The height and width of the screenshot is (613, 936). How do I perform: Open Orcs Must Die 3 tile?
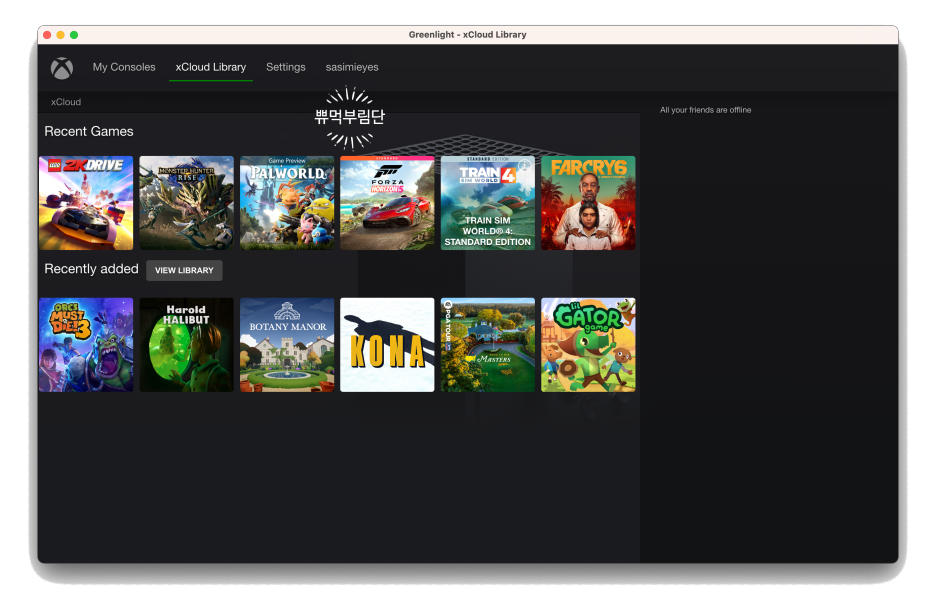click(x=86, y=345)
